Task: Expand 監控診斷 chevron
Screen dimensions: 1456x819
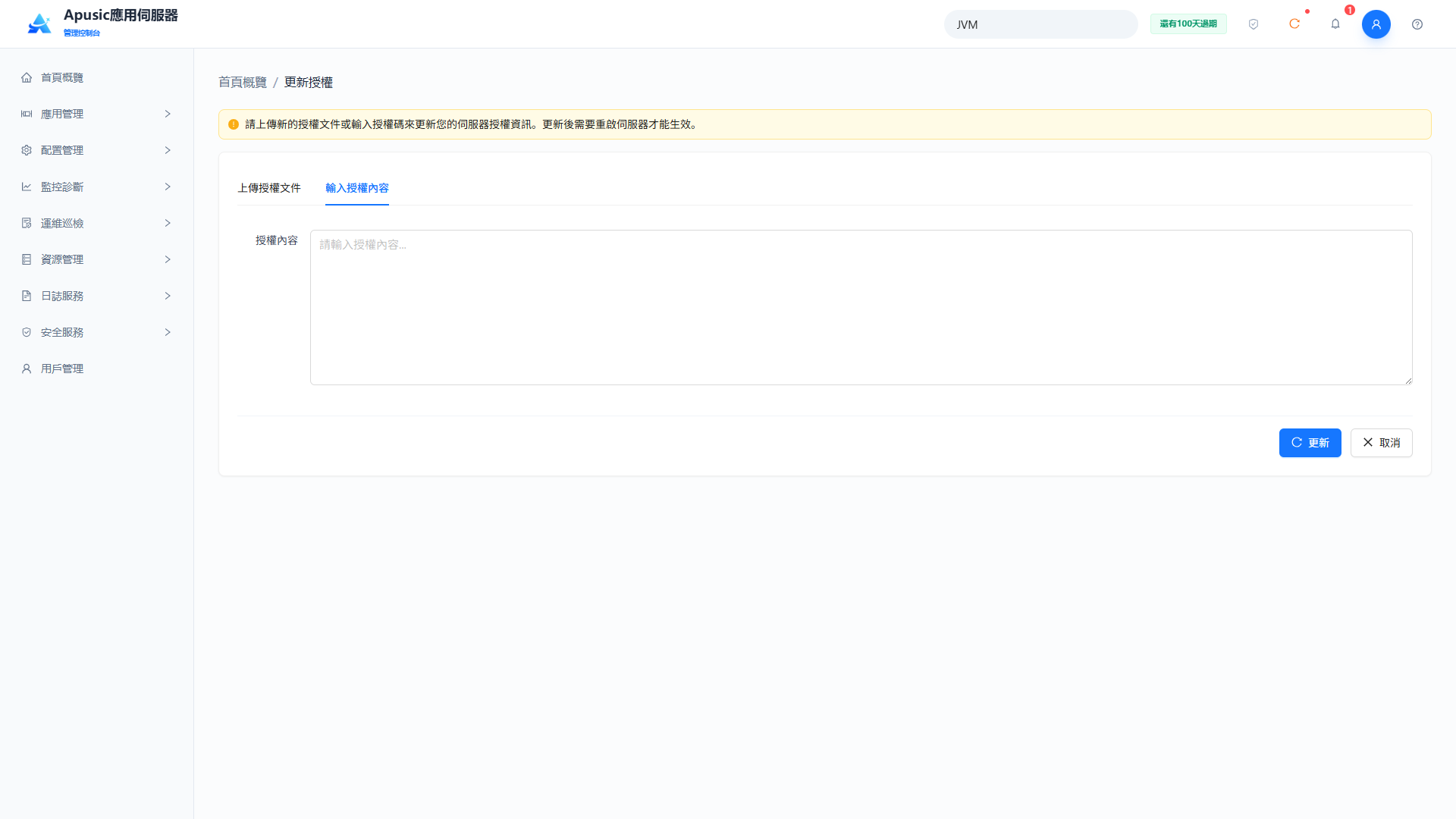Action: pos(168,187)
